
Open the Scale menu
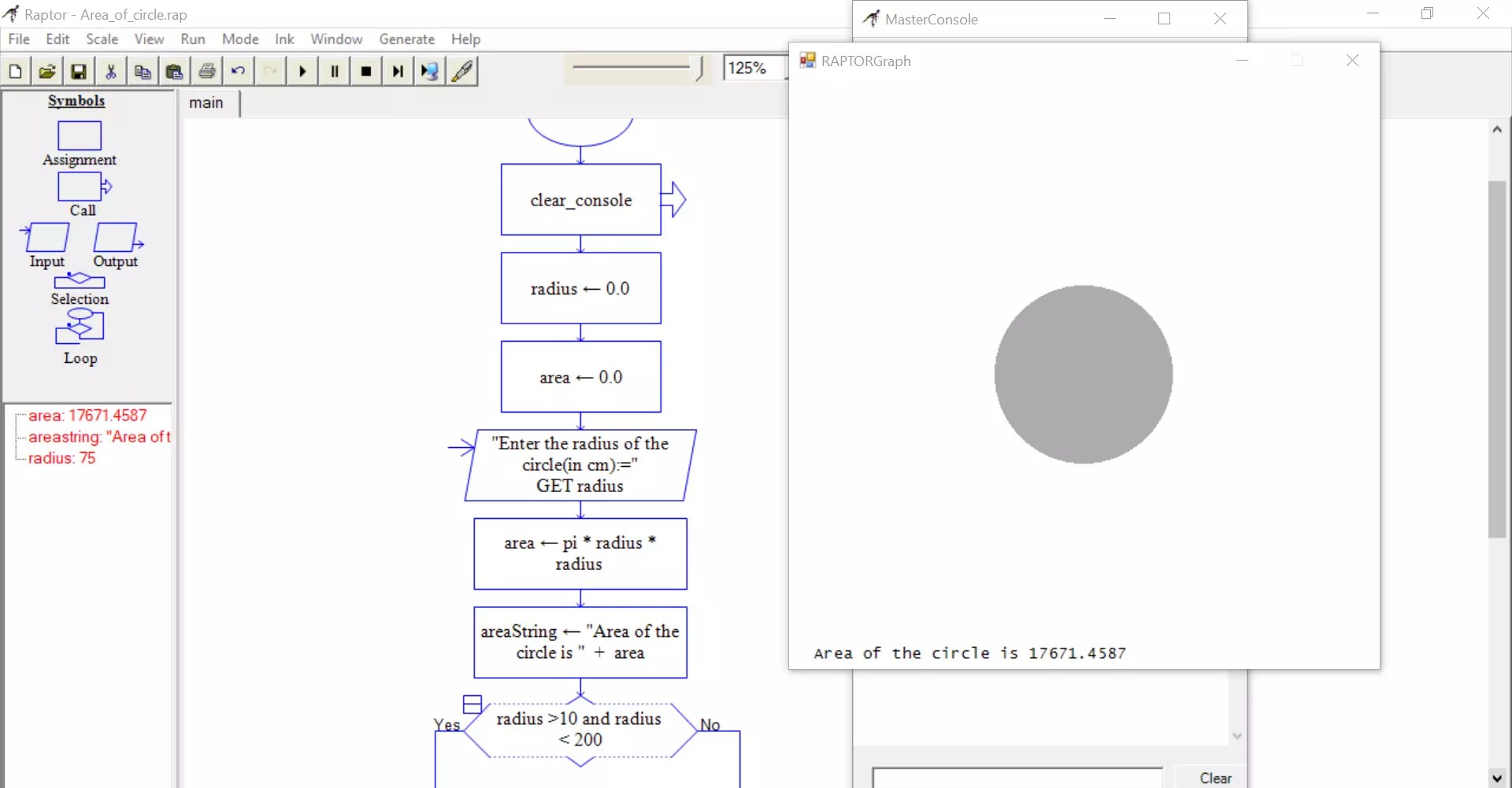tap(102, 39)
